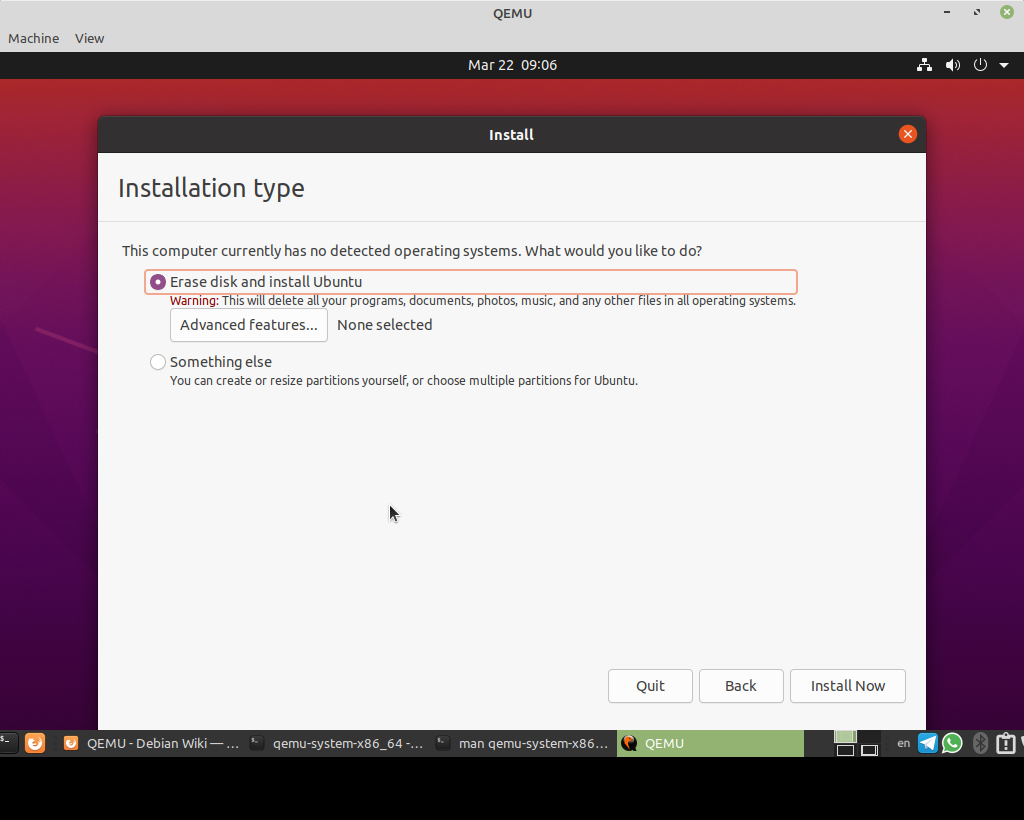
Task: Click the Bluetooth tray icon
Action: tap(980, 743)
